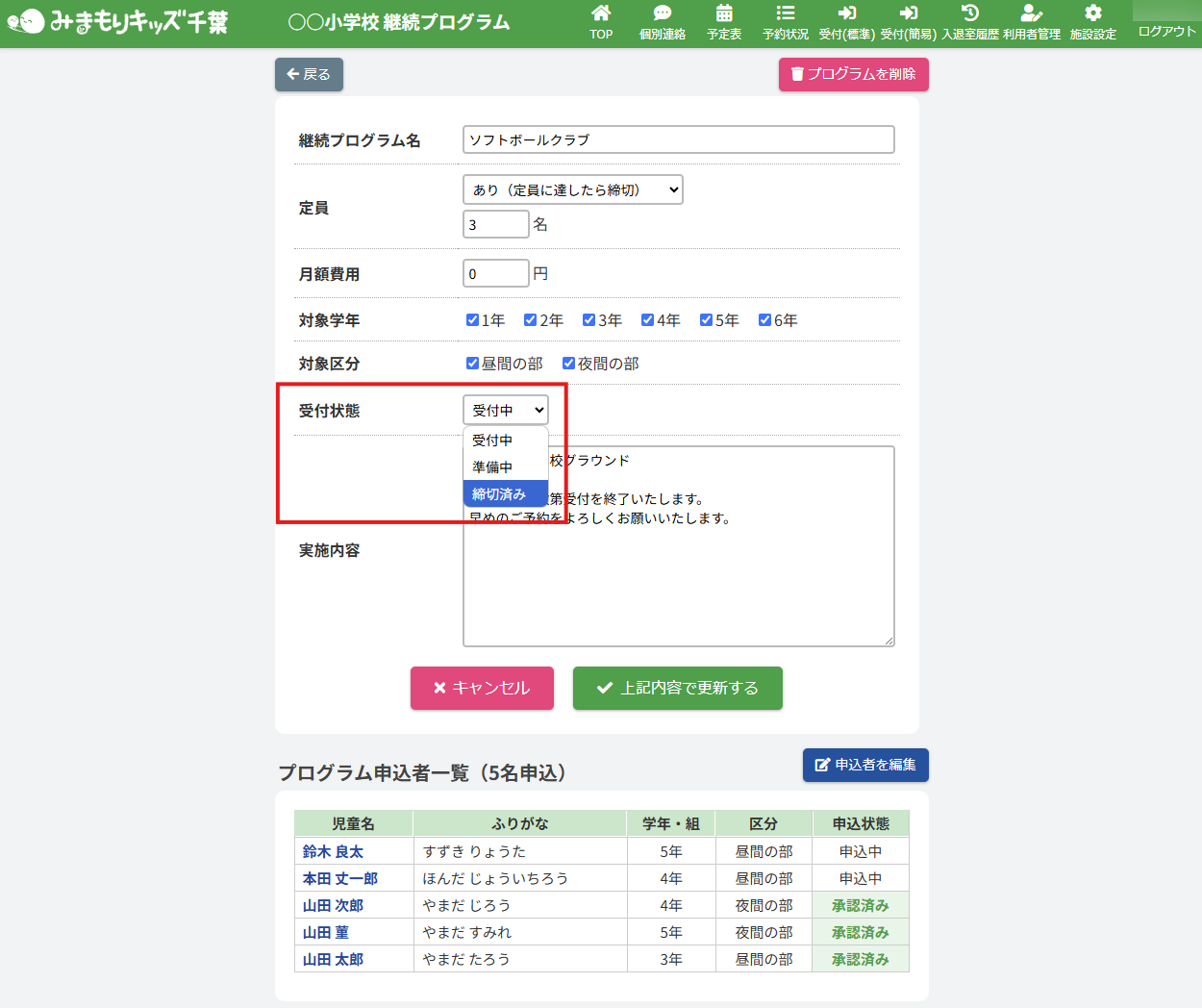This screenshot has height=1008, width=1202.
Task: Uncheck the 1年 grade checkbox
Action: click(x=472, y=320)
